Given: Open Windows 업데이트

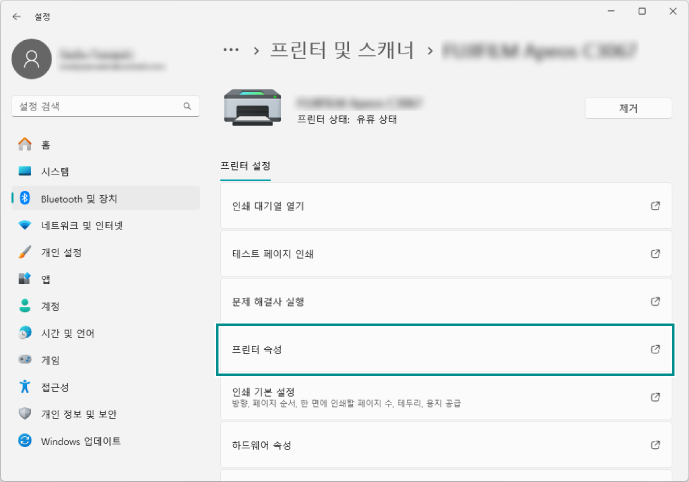Looking at the screenshot, I should point(105,441).
